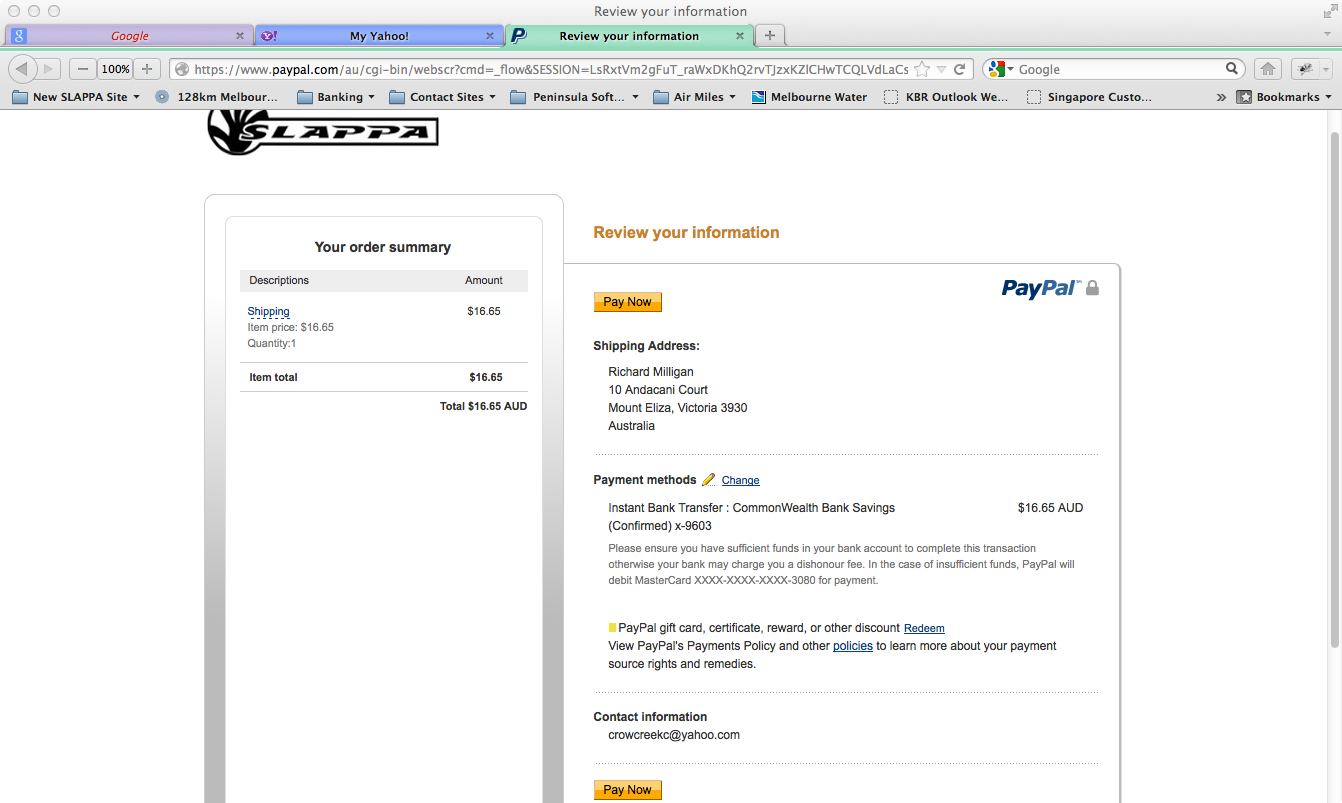The height and width of the screenshot is (803, 1342).
Task: Click the forward navigation arrow
Action: [49, 69]
